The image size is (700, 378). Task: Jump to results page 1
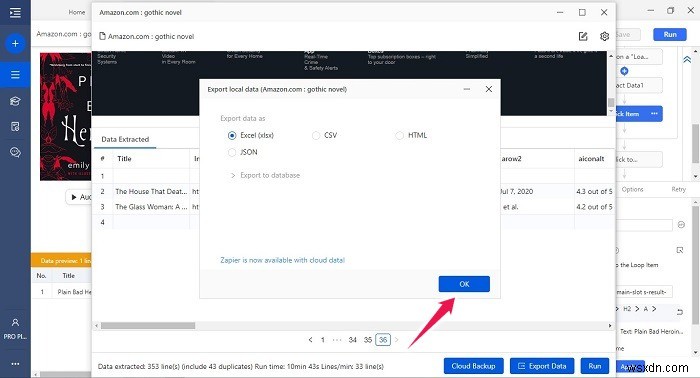pos(323,340)
